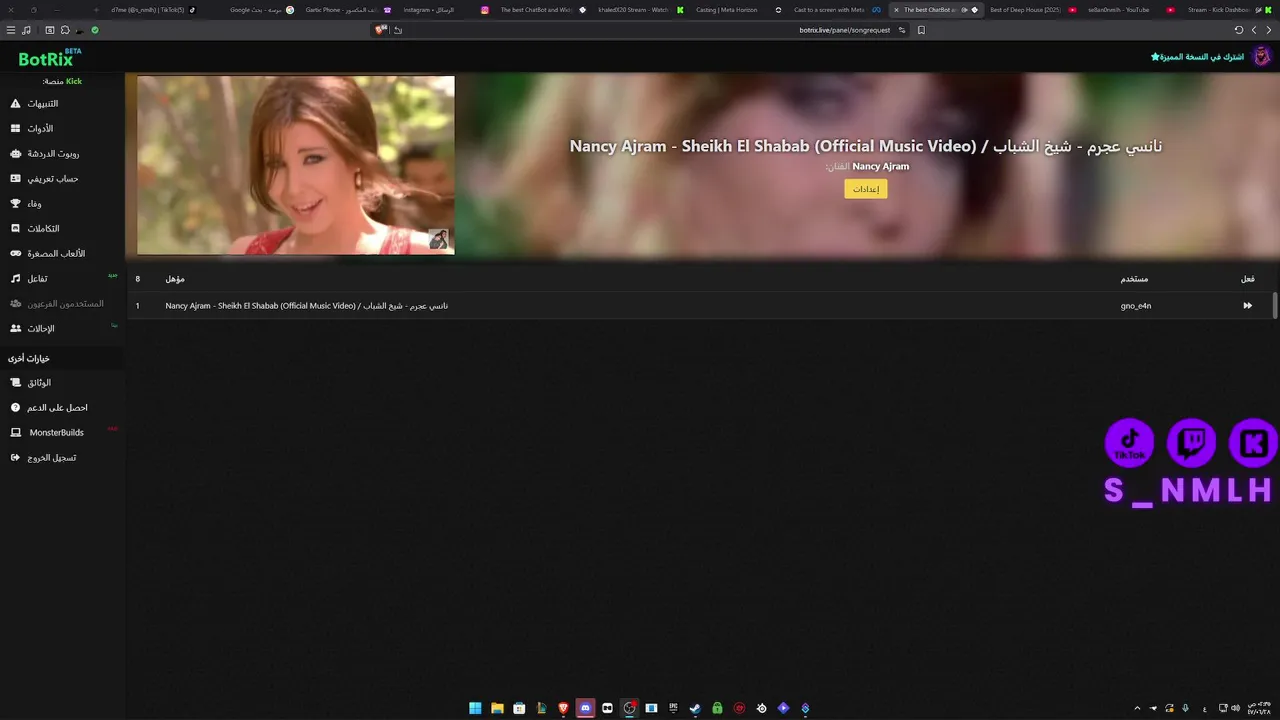Open get support (احصل على الدعم) page
The image size is (1280, 720).
pos(49,408)
